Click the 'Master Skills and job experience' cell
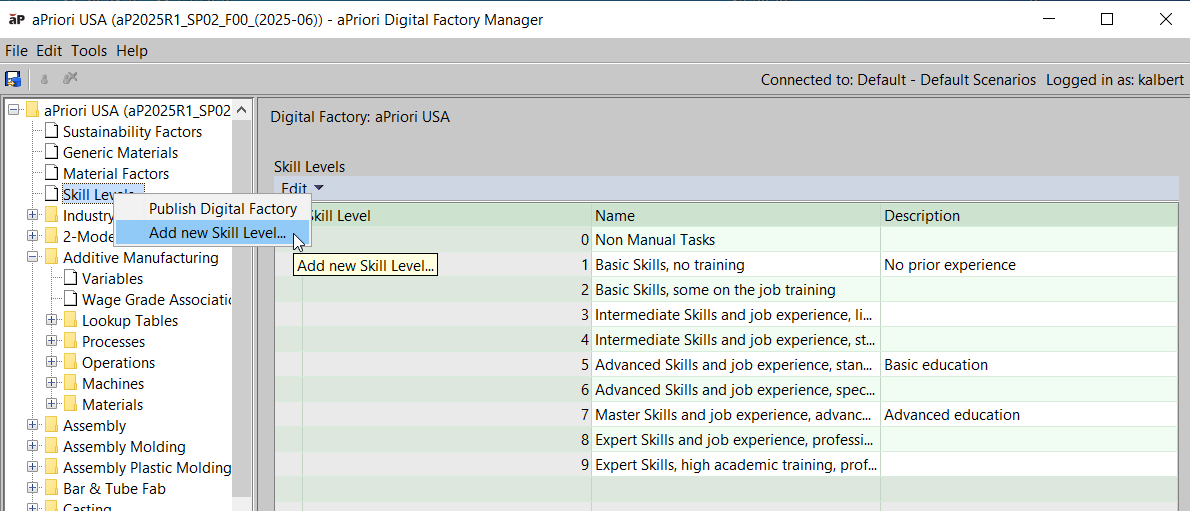1190x511 pixels. [x=735, y=415]
